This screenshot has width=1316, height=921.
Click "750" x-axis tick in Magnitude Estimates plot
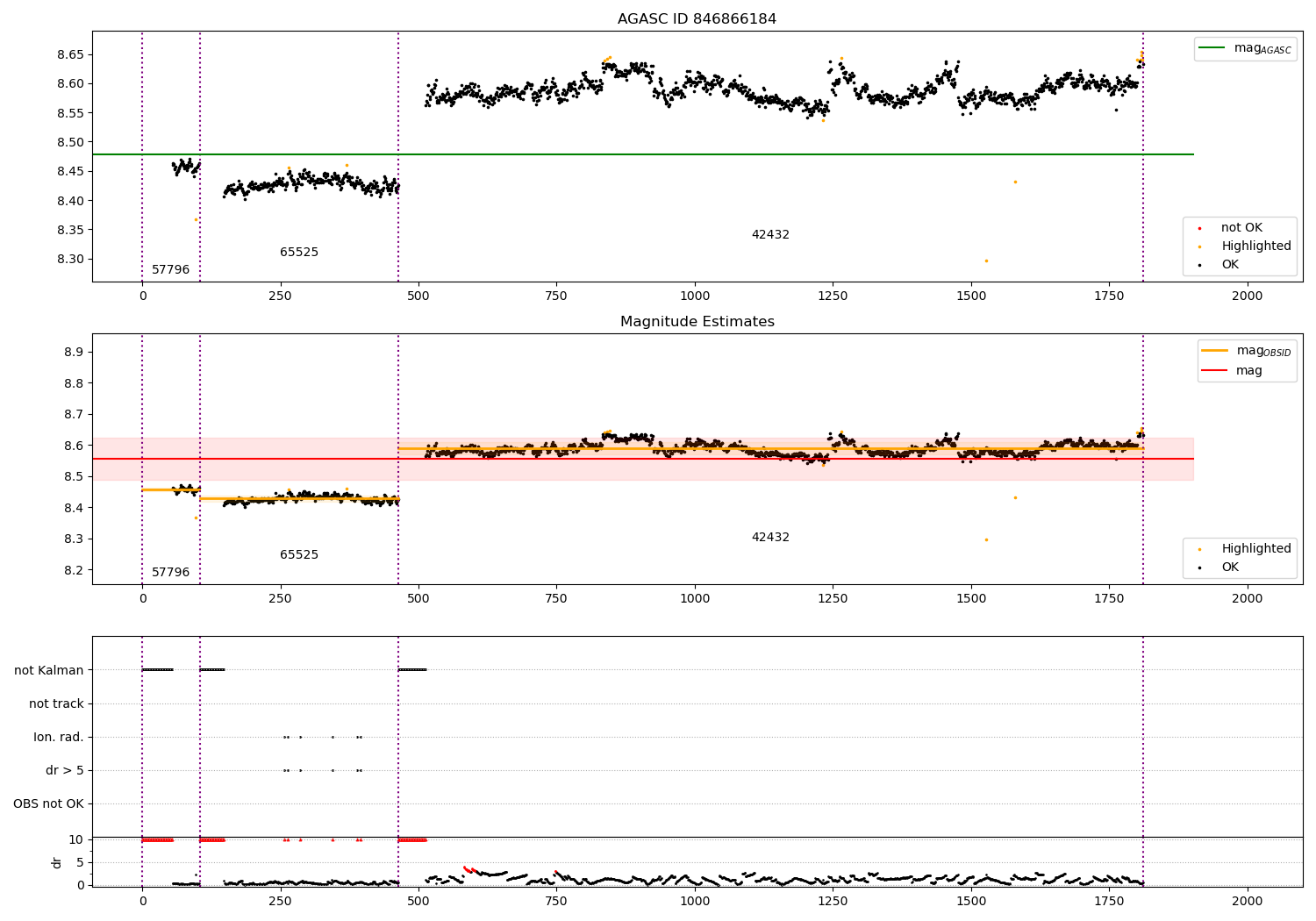click(556, 598)
